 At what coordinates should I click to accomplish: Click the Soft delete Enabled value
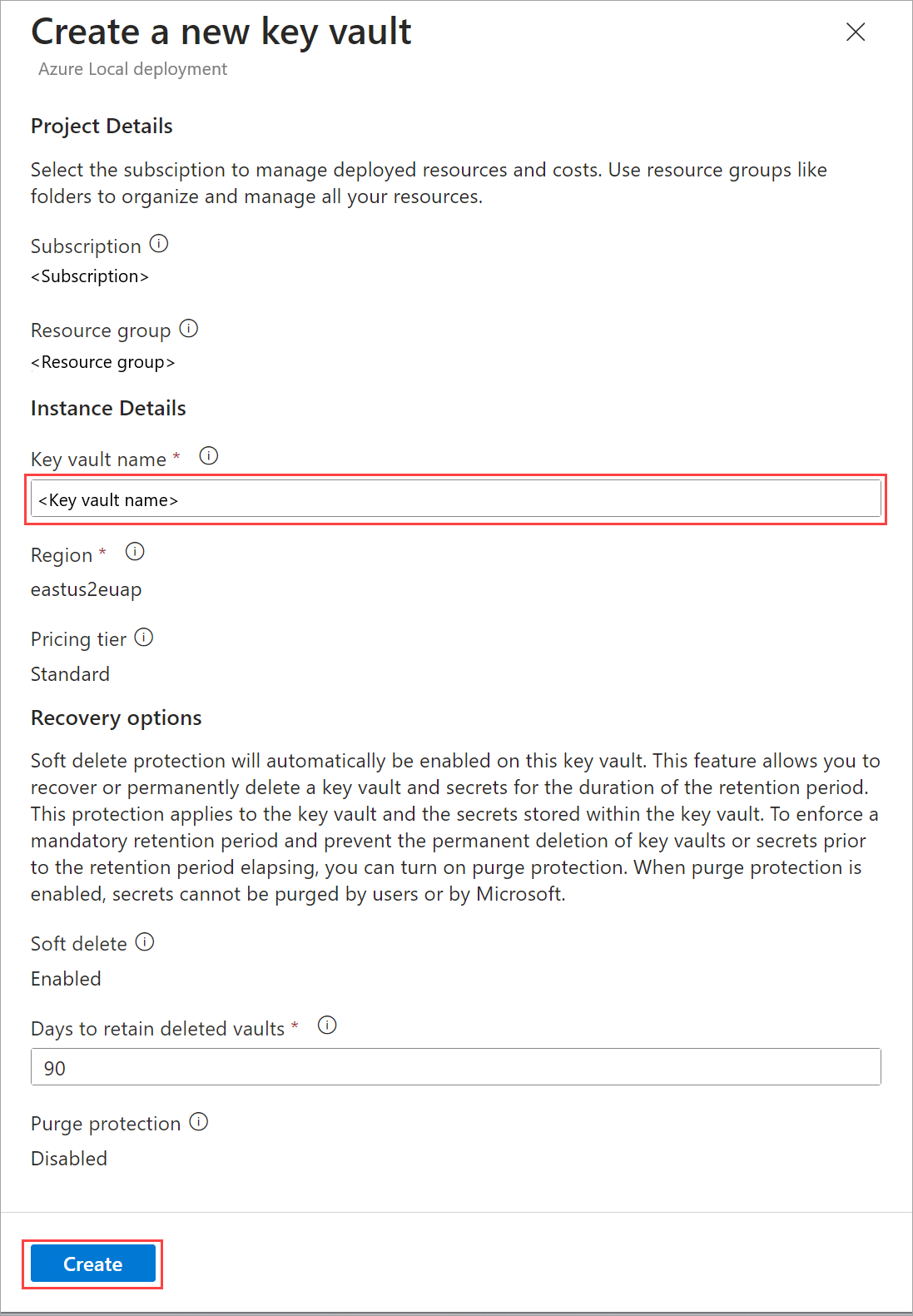tap(67, 979)
